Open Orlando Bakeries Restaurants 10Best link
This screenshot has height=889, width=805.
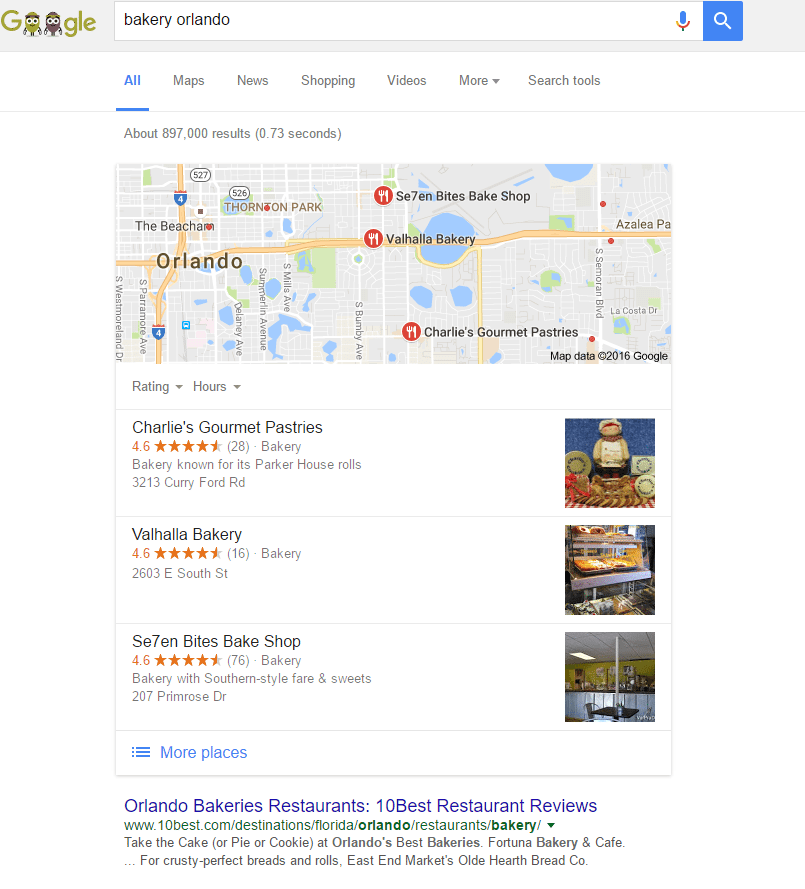coord(361,806)
